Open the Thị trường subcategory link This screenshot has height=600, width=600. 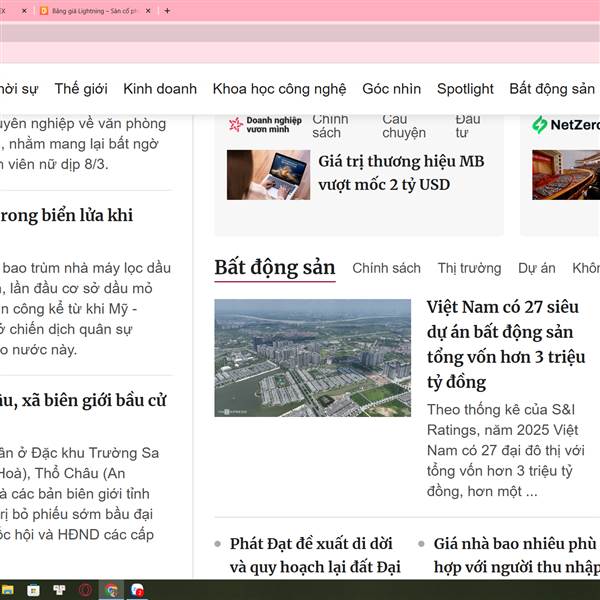[469, 268]
